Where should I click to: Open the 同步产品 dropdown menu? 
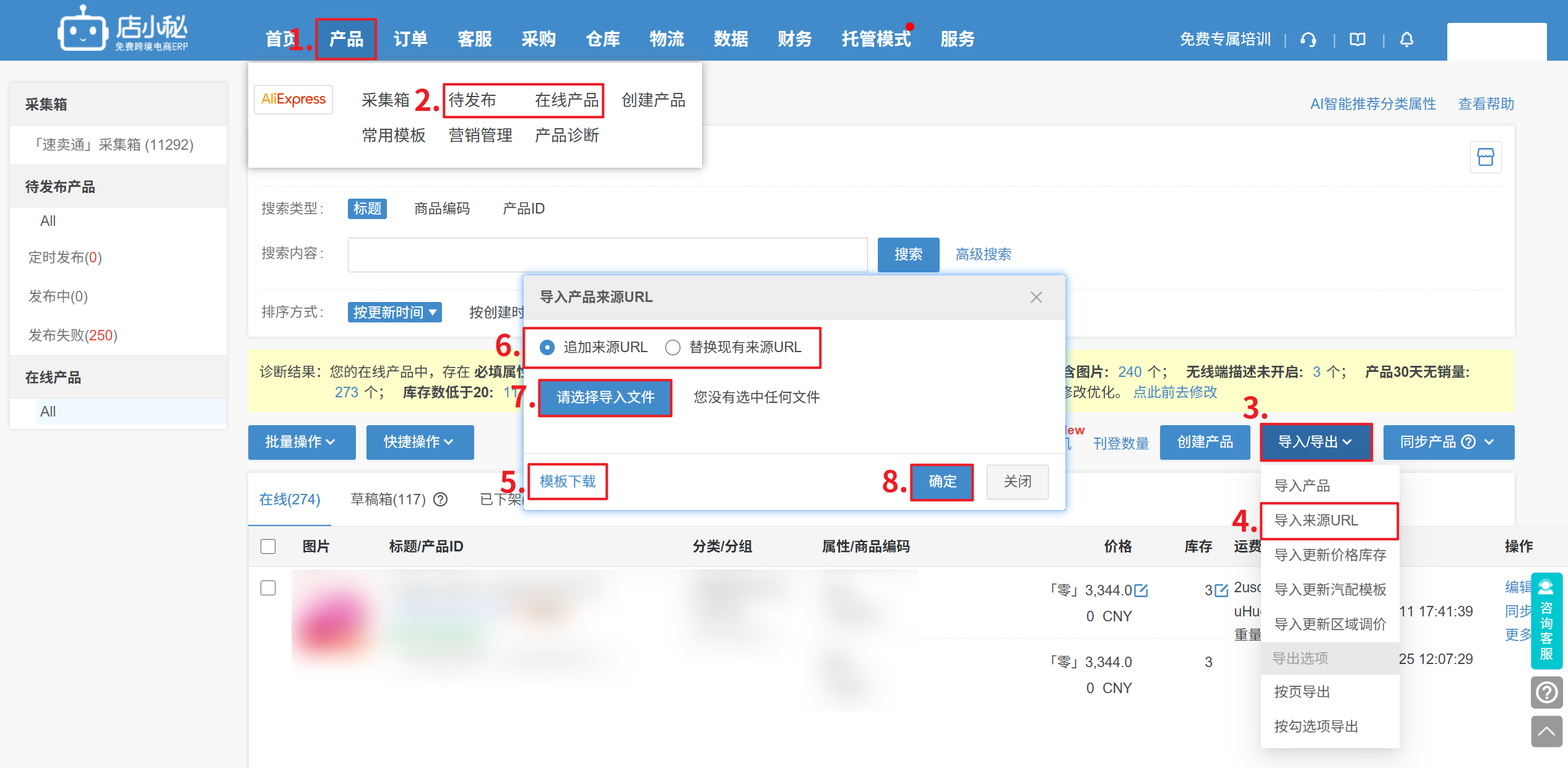click(x=1489, y=442)
